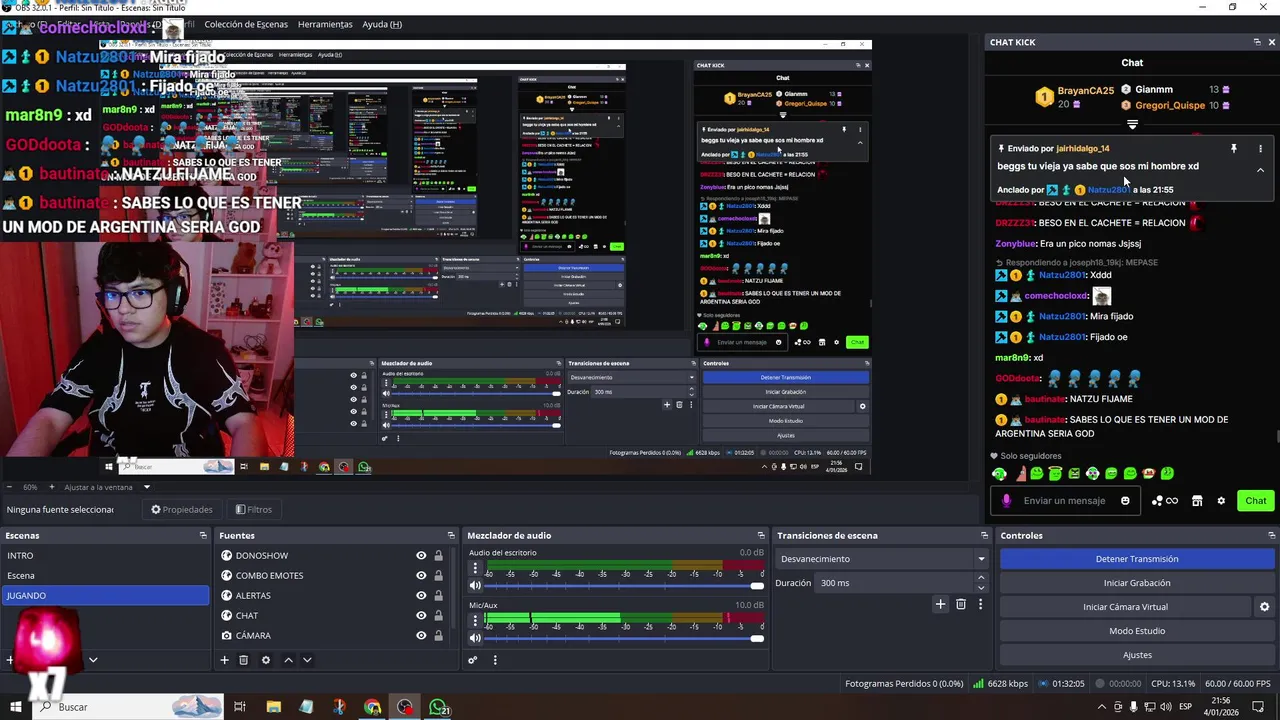1280x720 pixels.
Task: Open preview zoom scaling dropdown arrow
Action: click(147, 487)
